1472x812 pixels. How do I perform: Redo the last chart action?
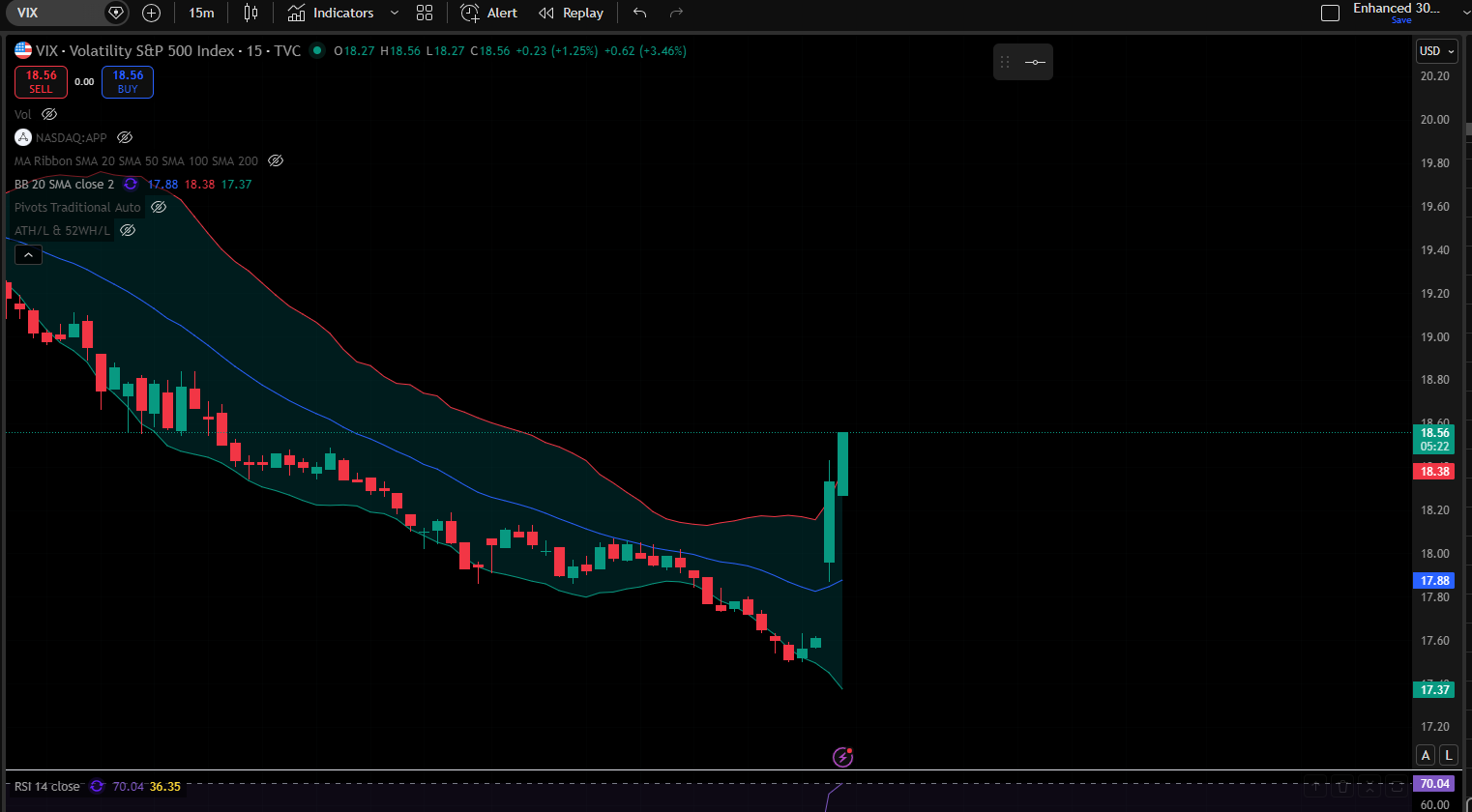(x=676, y=13)
